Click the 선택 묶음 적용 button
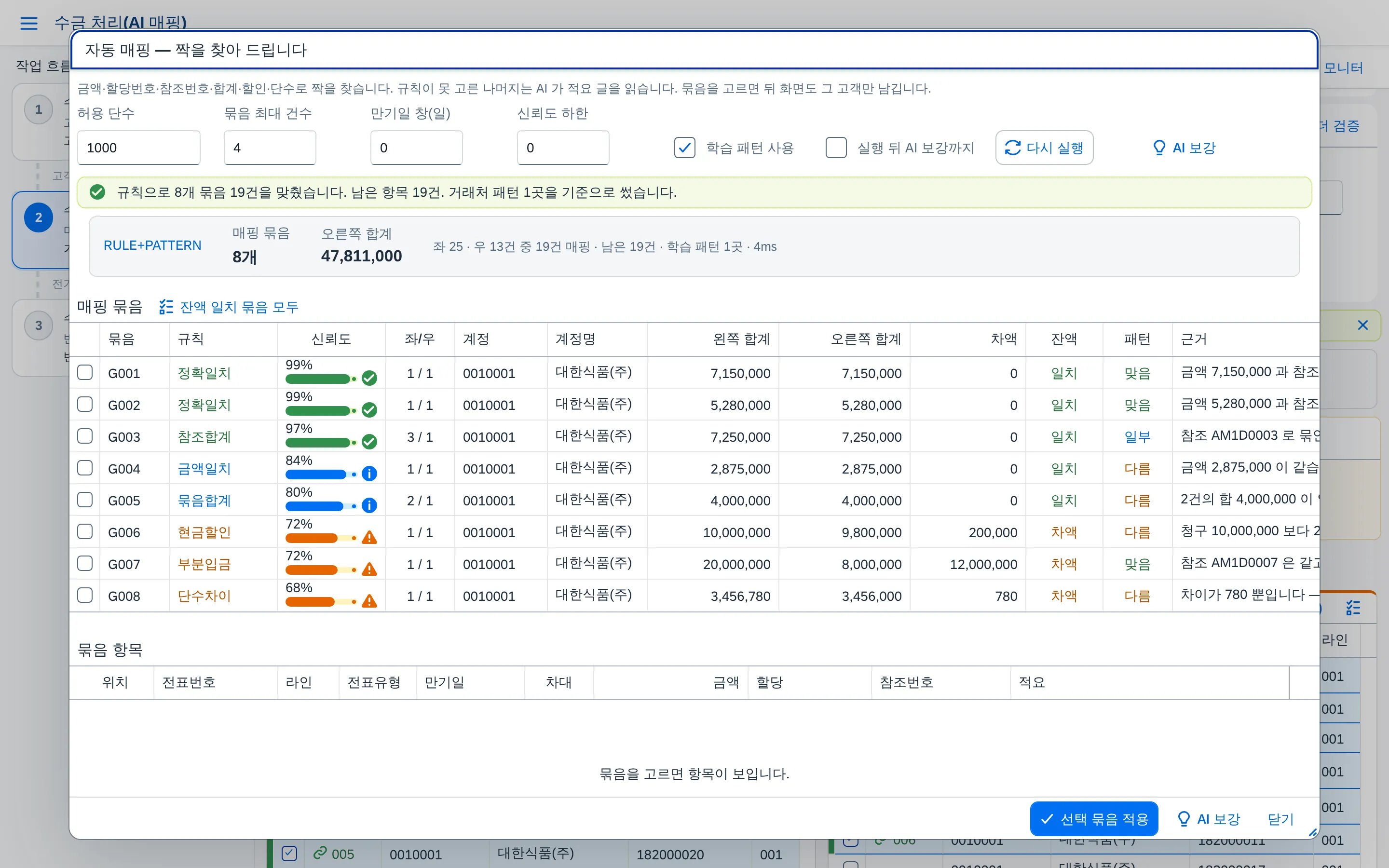Viewport: 1389px width, 868px height. point(1094,819)
